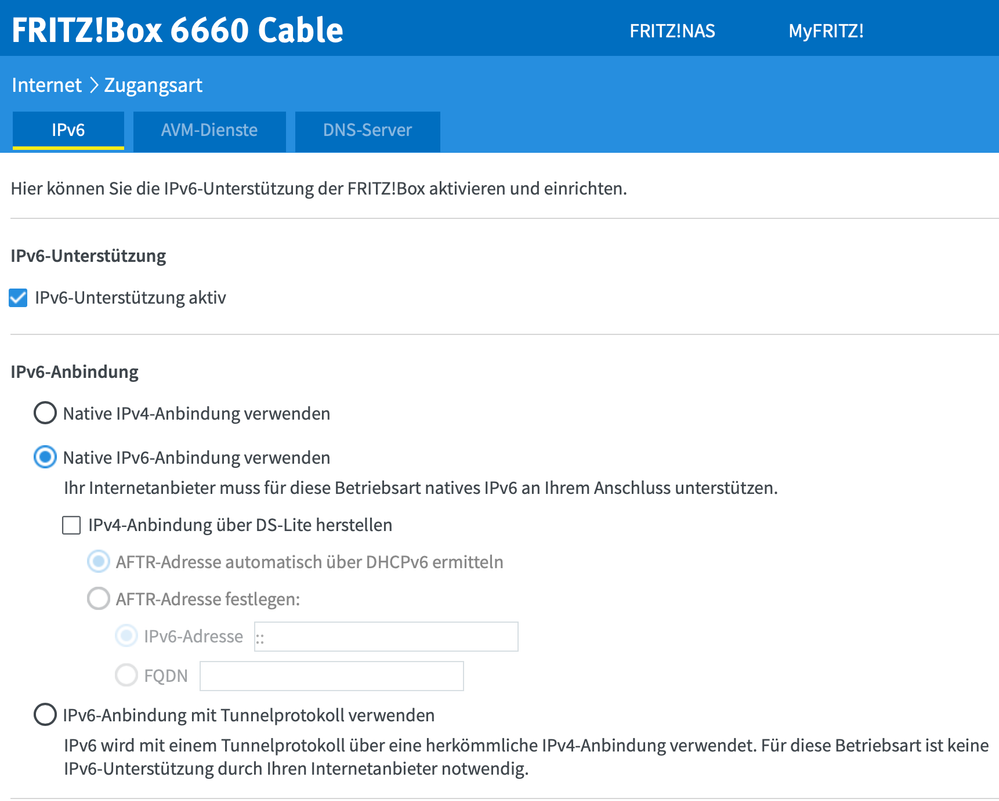This screenshot has width=999, height=801.
Task: Choose AFTR-Adresse automatisch über DHCPv6 ermitteln
Action: (x=98, y=561)
